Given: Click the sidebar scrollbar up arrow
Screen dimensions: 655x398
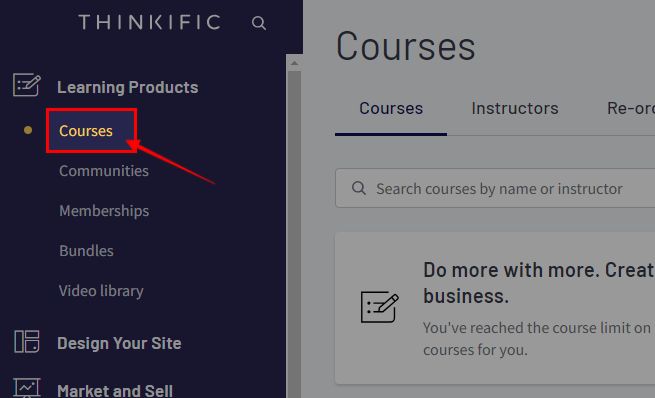Looking at the screenshot, I should (x=294, y=63).
